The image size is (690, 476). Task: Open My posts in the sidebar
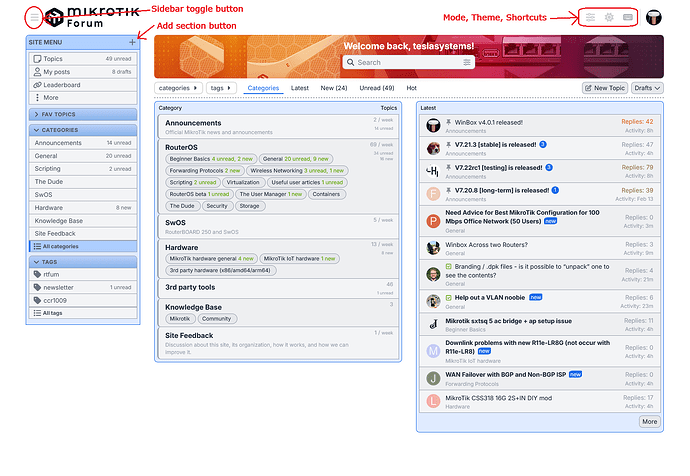(x=83, y=72)
